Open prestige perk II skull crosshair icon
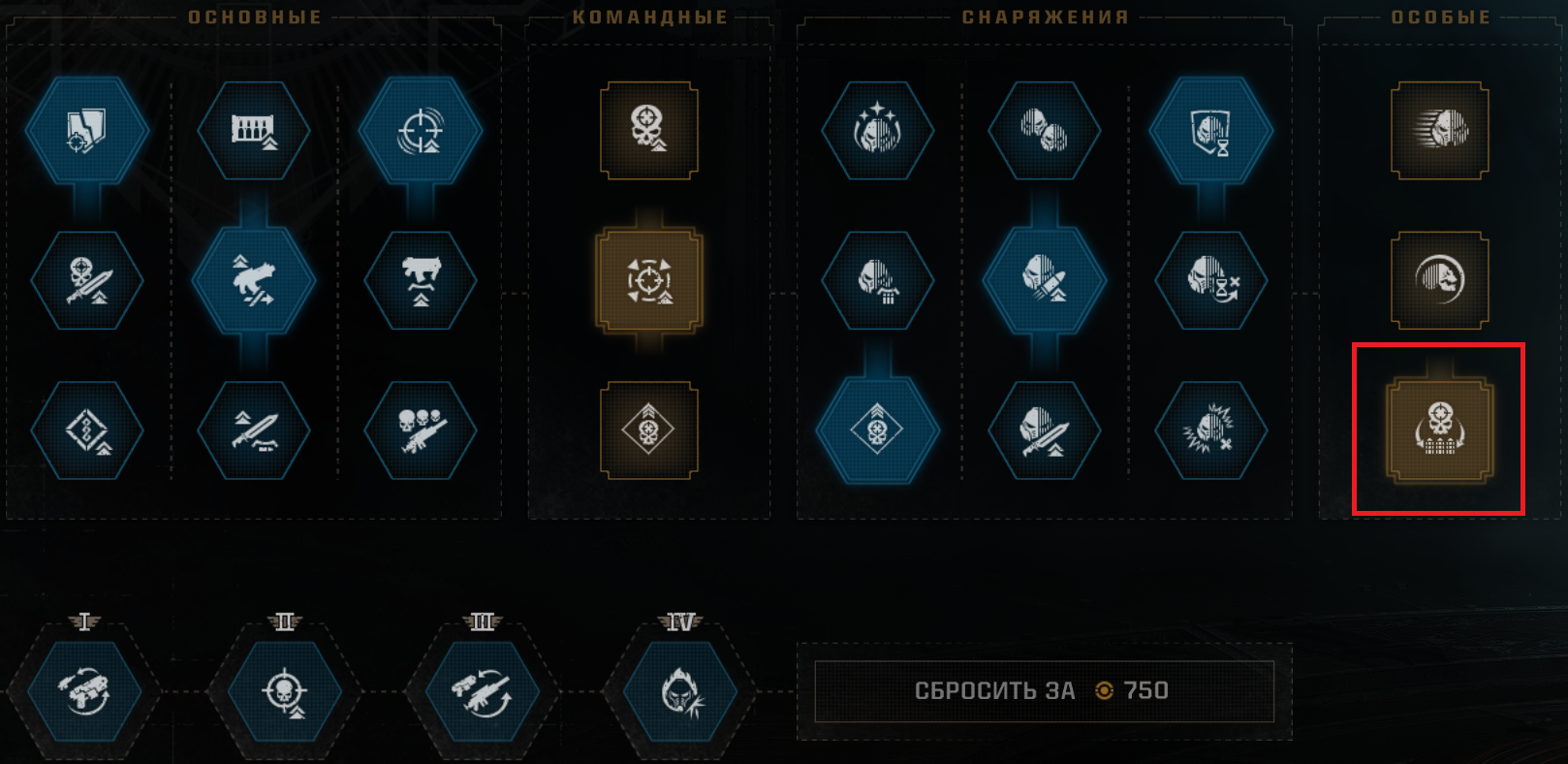 (285, 692)
